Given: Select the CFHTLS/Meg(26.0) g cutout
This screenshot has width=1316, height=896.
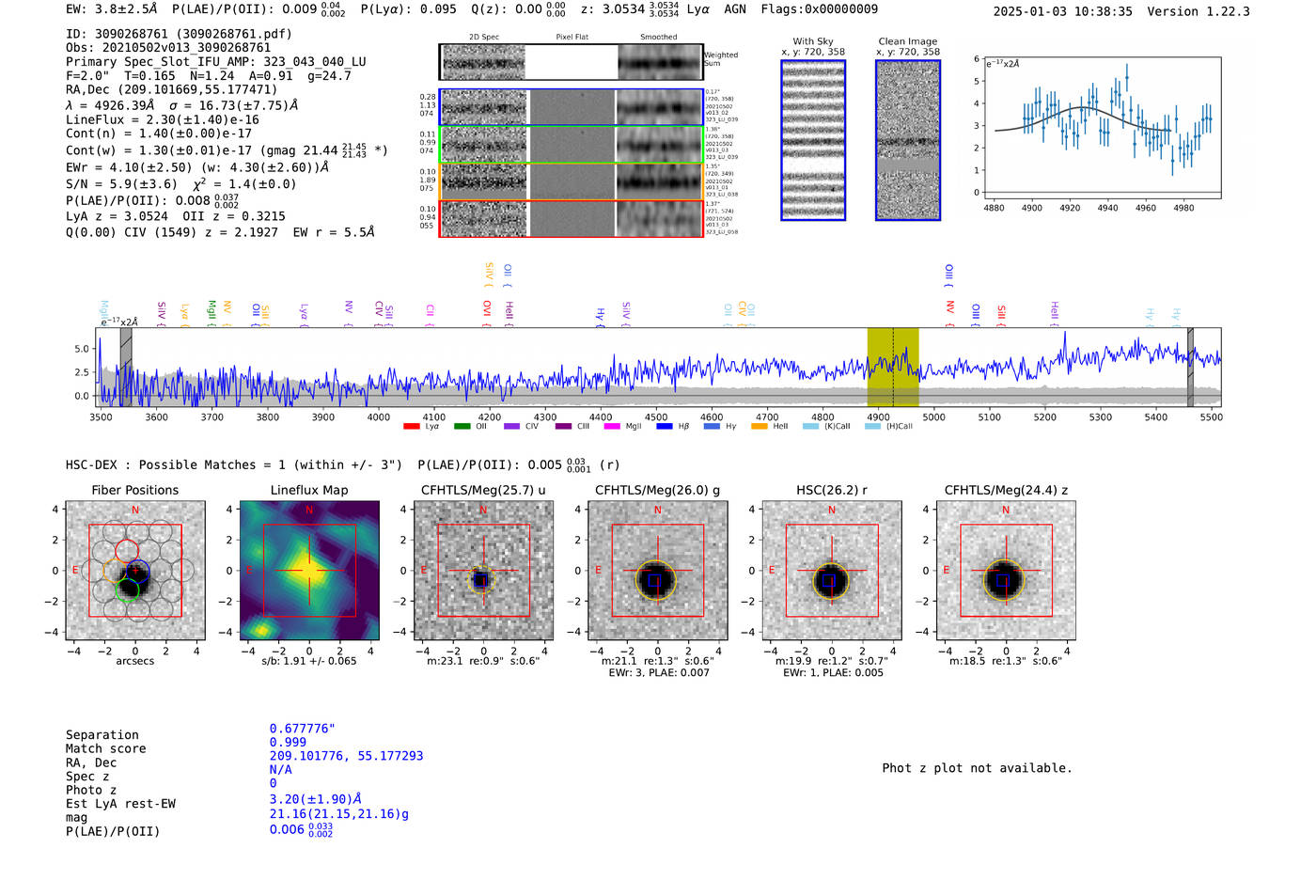Looking at the screenshot, I should point(658,571).
